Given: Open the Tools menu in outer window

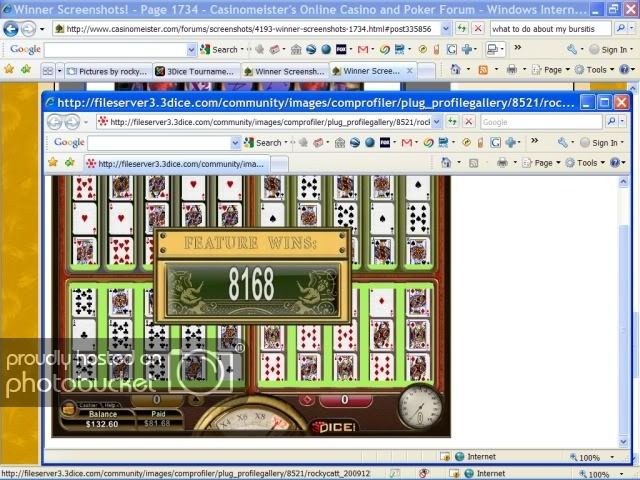Looking at the screenshot, I should [594, 70].
